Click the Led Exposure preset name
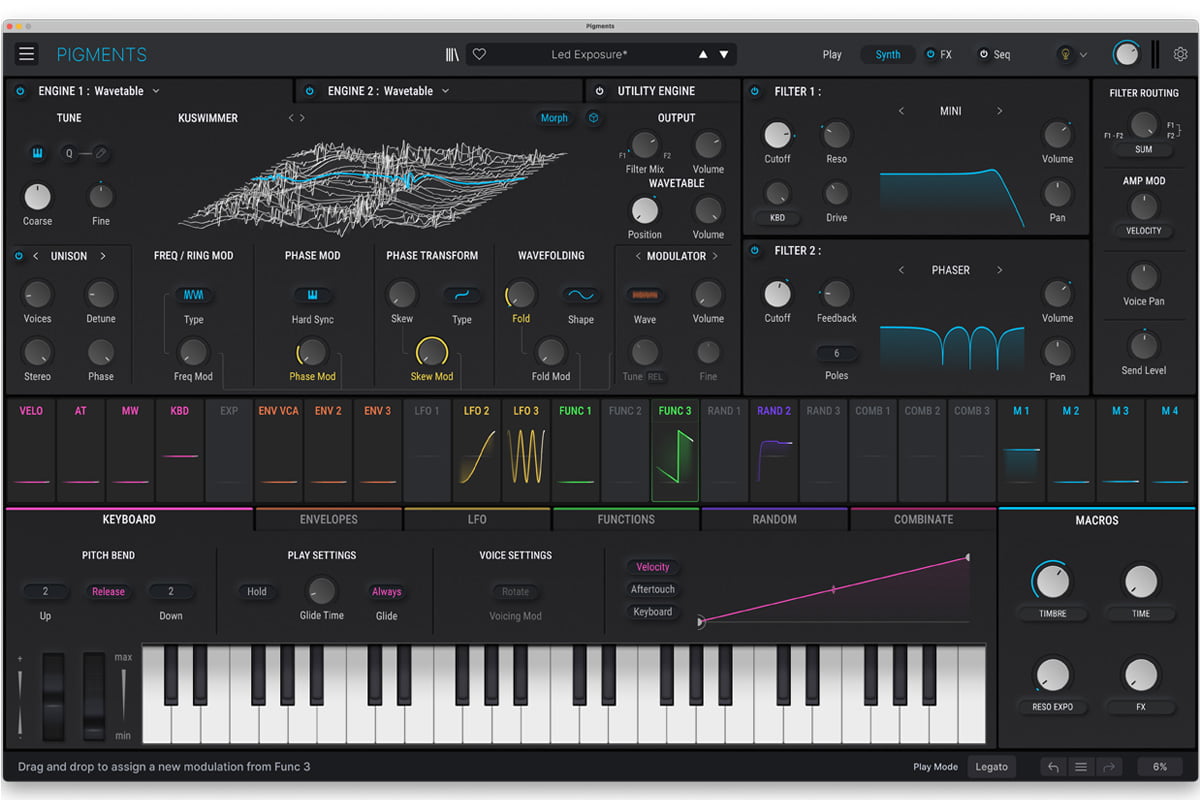This screenshot has height=800, width=1200. pos(588,54)
